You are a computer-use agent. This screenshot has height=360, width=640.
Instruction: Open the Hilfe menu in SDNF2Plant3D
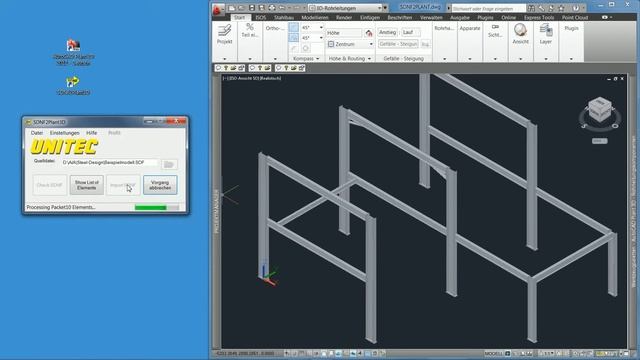point(91,133)
